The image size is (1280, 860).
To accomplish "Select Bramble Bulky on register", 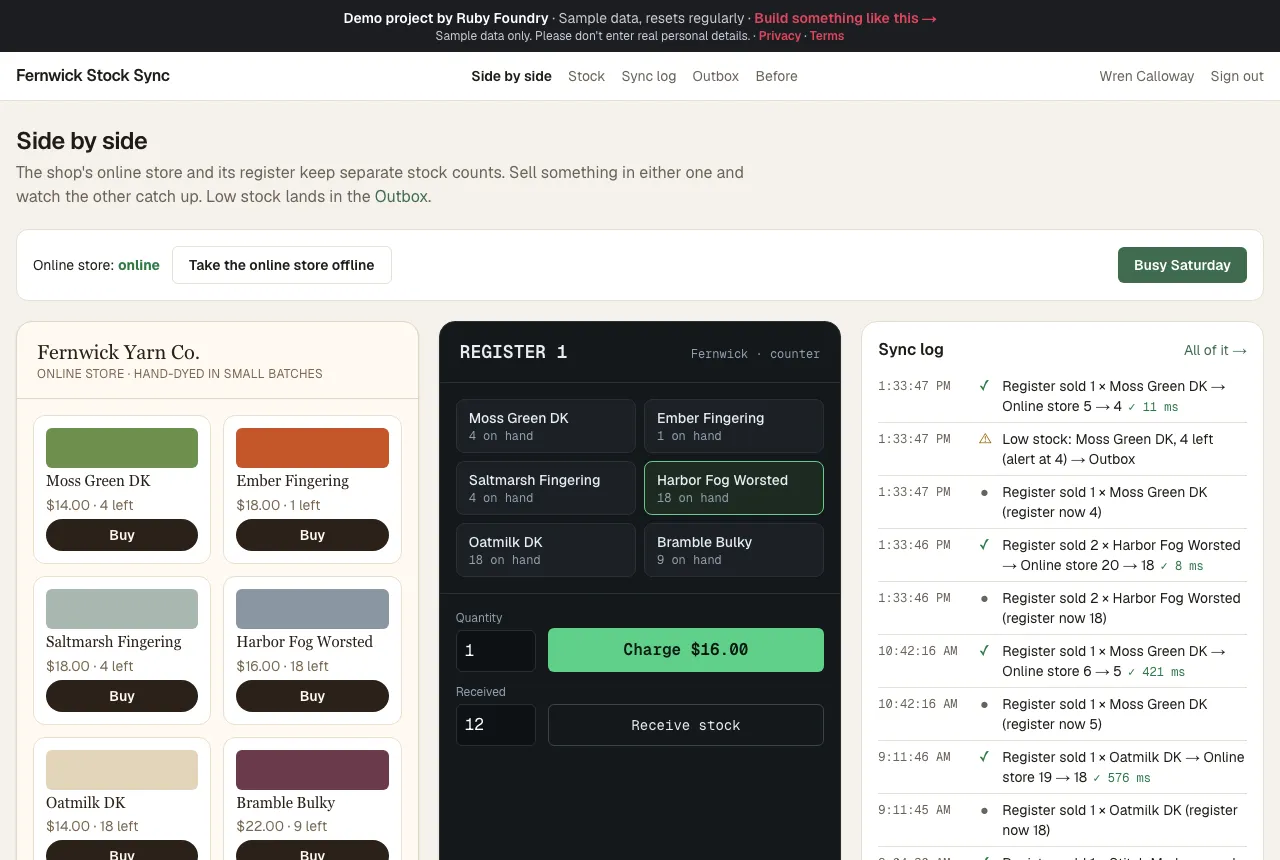I will [x=734, y=550].
